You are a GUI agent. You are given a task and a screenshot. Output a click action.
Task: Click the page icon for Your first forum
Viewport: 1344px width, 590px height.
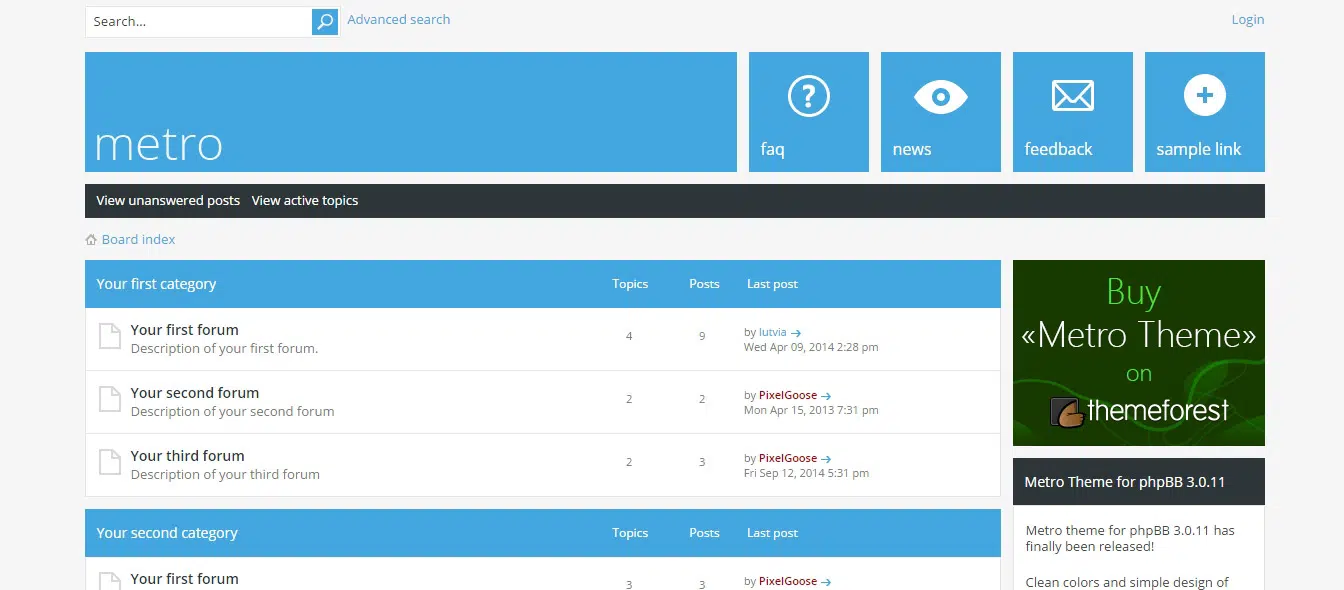coord(110,338)
